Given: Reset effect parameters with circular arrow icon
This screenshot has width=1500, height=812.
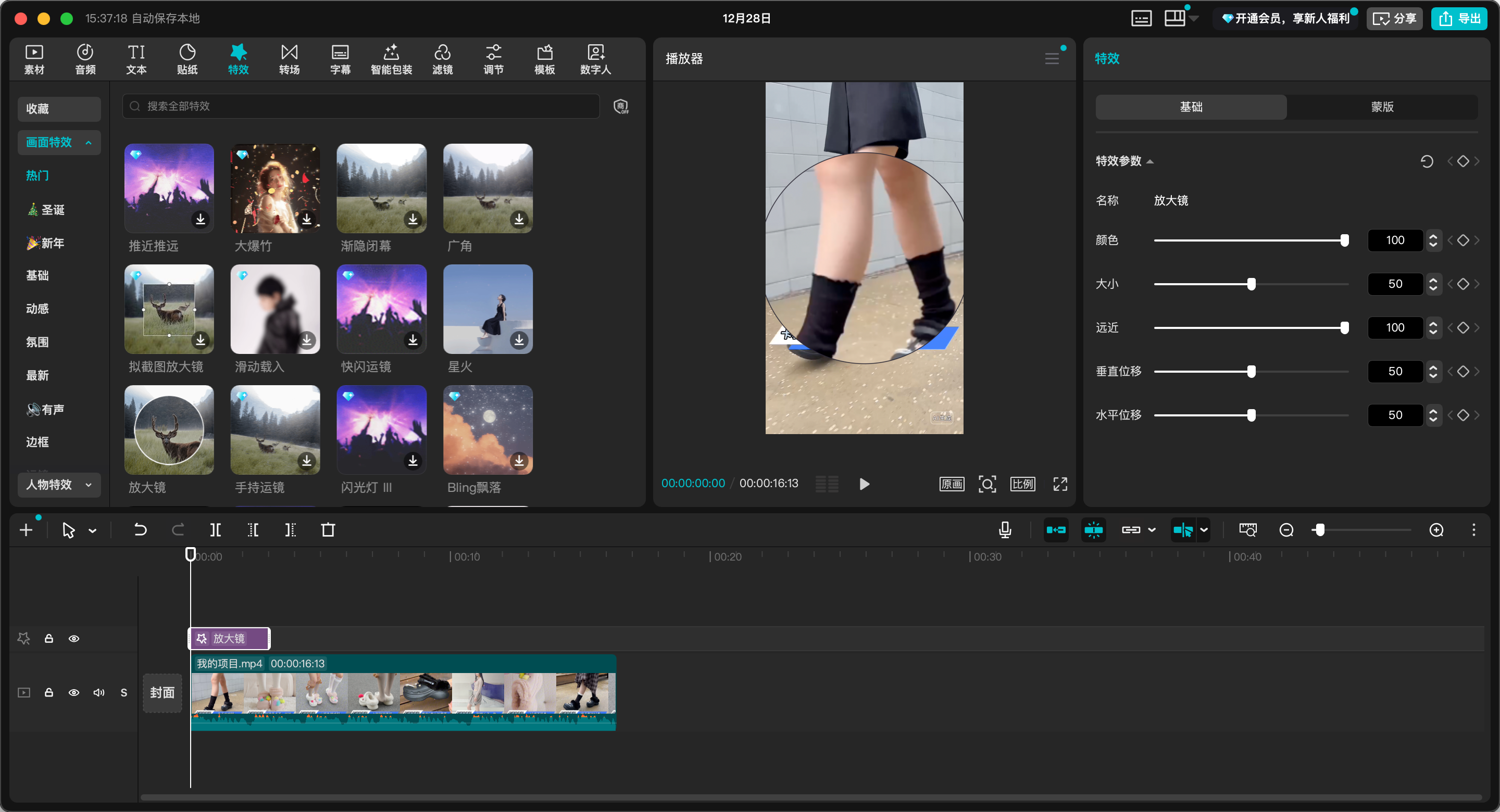Looking at the screenshot, I should coord(1426,161).
